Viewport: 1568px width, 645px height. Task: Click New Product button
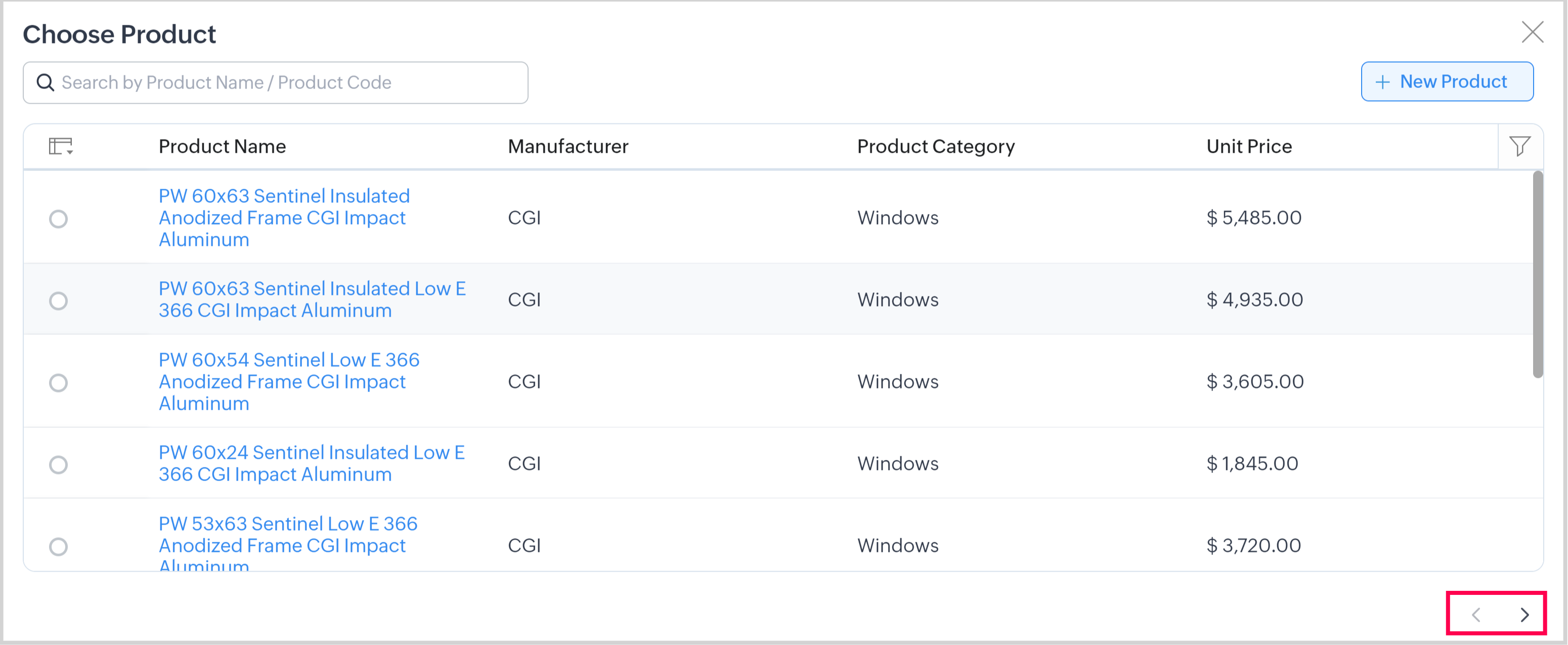pos(1447,81)
